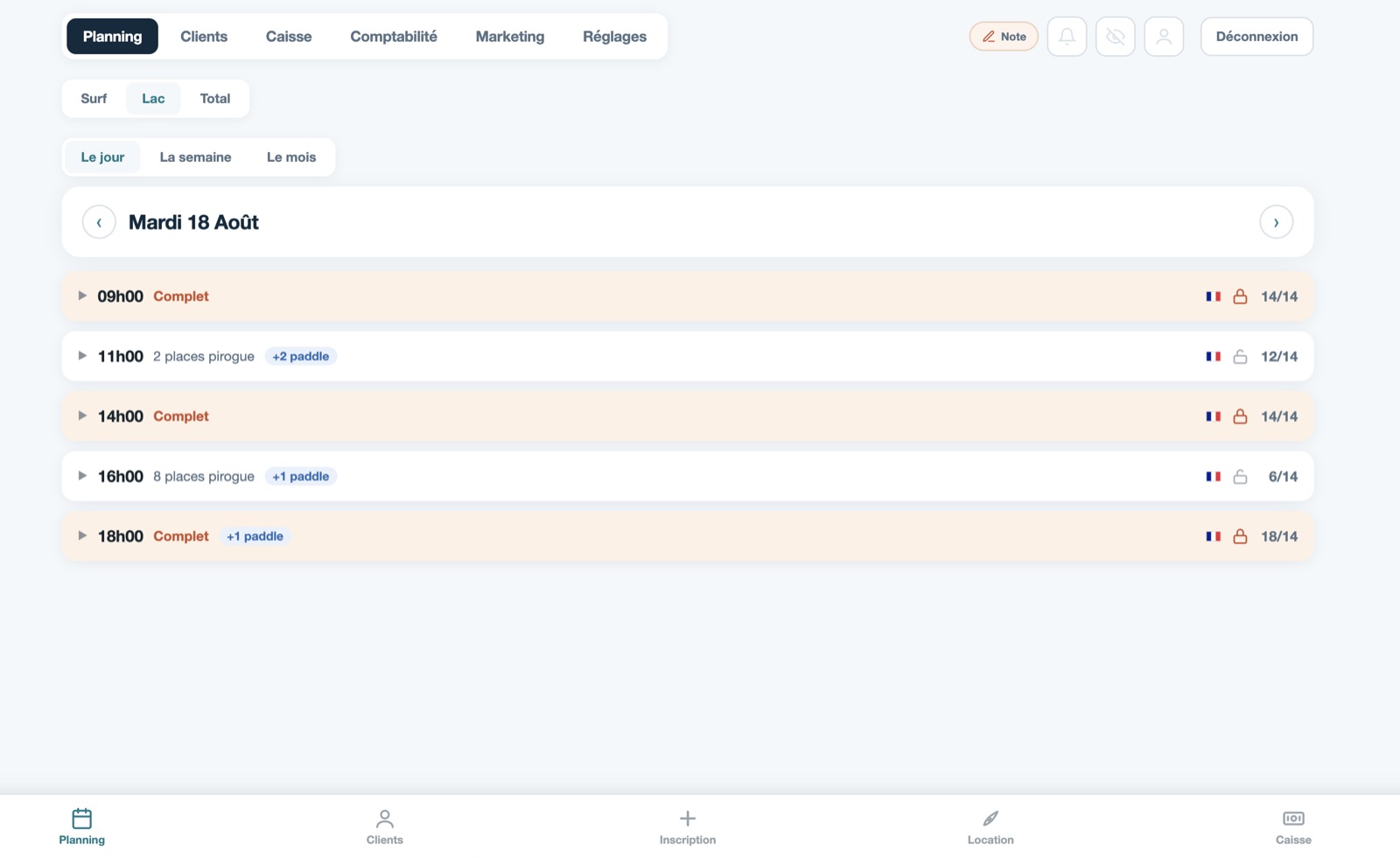The width and height of the screenshot is (1400, 858).
Task: Click the Déconnexion button
Action: click(x=1256, y=37)
